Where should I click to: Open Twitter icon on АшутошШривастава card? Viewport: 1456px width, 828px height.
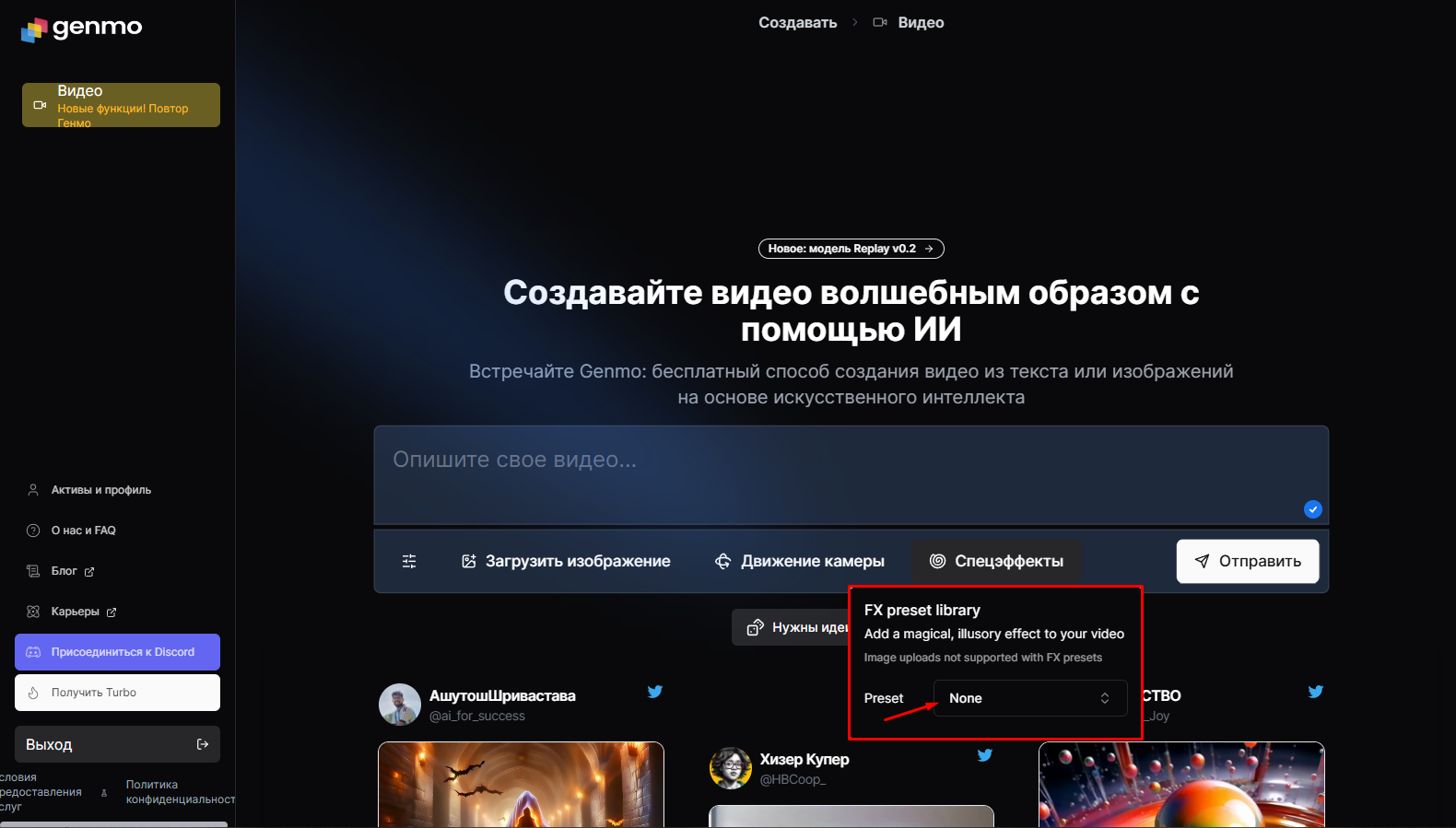655,692
